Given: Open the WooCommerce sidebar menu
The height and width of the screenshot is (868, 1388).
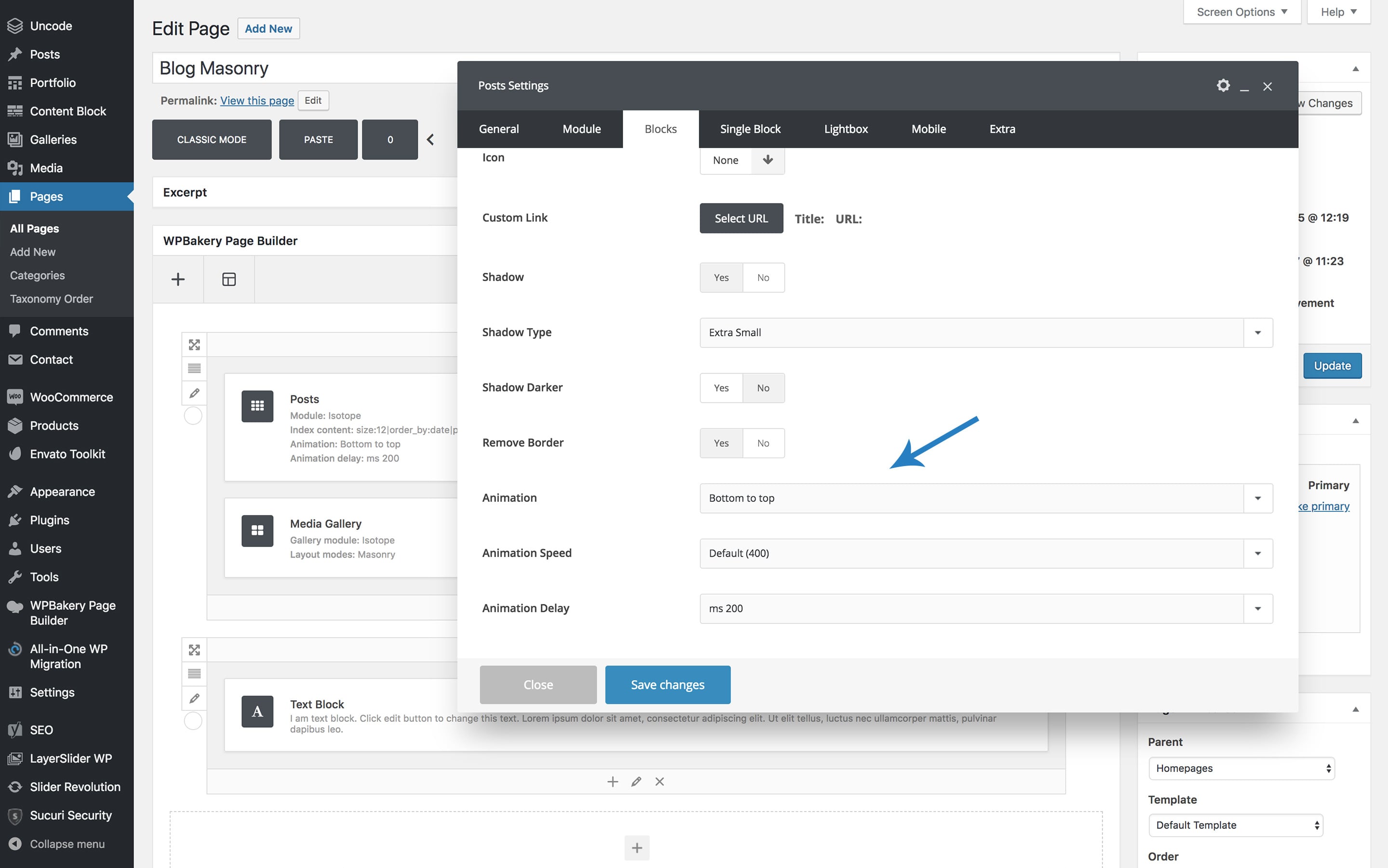Looking at the screenshot, I should point(71,397).
